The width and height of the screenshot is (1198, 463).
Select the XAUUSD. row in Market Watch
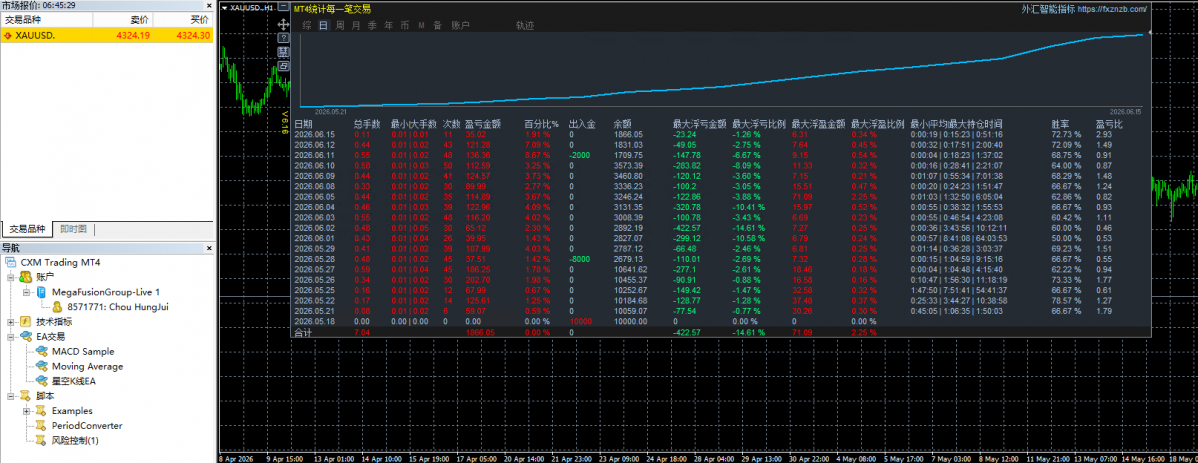pyautogui.click(x=107, y=35)
